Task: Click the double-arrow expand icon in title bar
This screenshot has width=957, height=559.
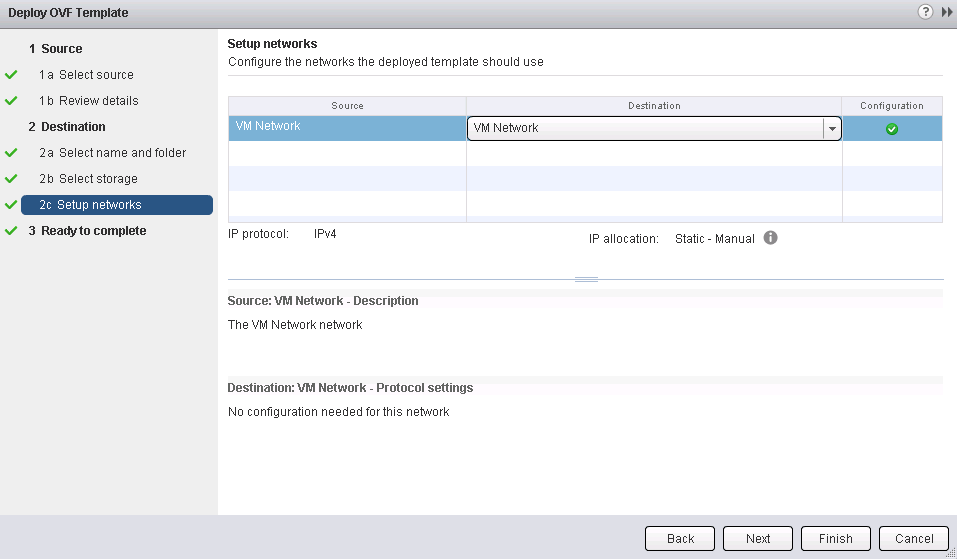Action: (946, 12)
